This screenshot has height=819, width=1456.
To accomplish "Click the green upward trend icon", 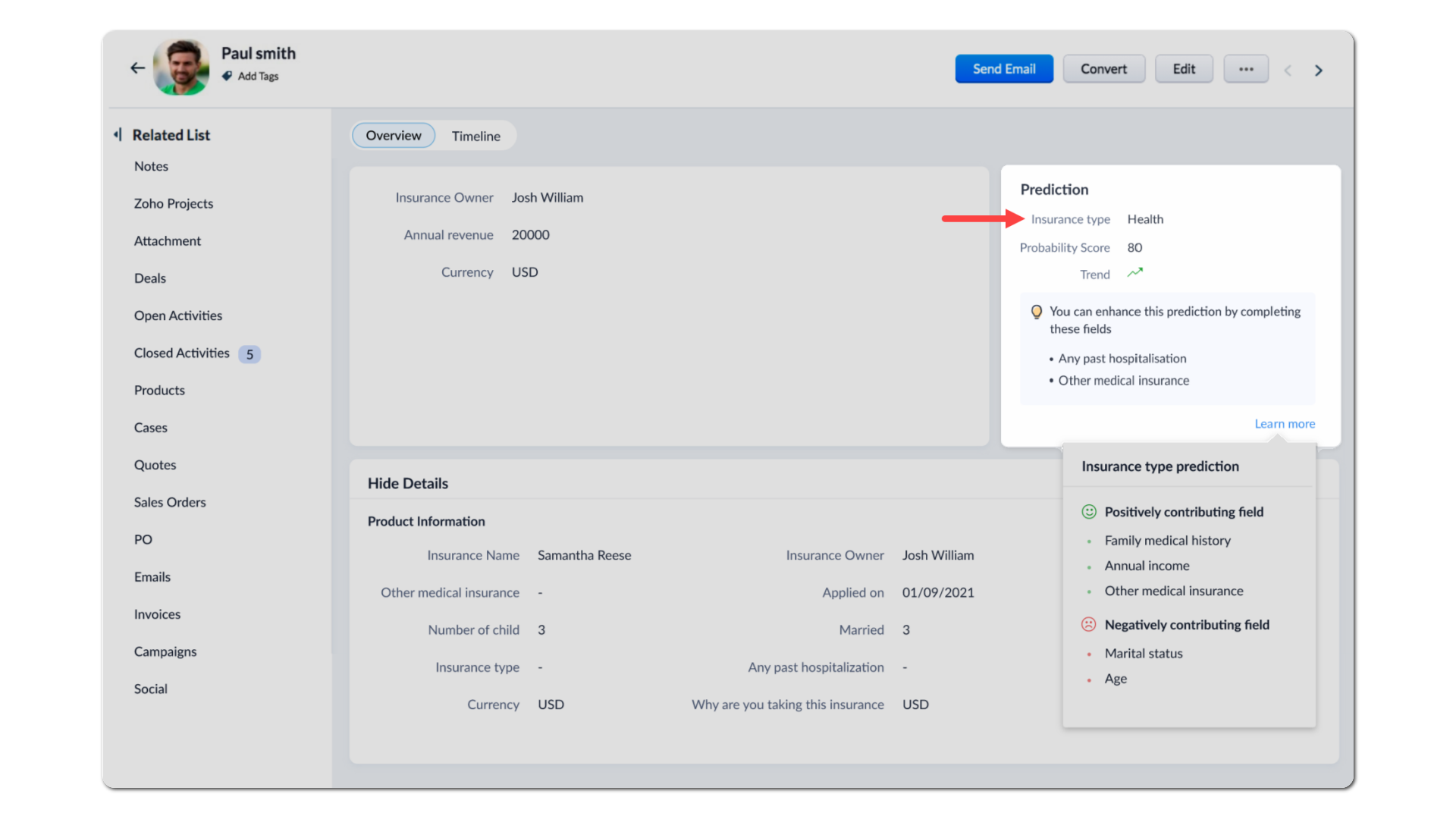I will tap(1134, 273).
